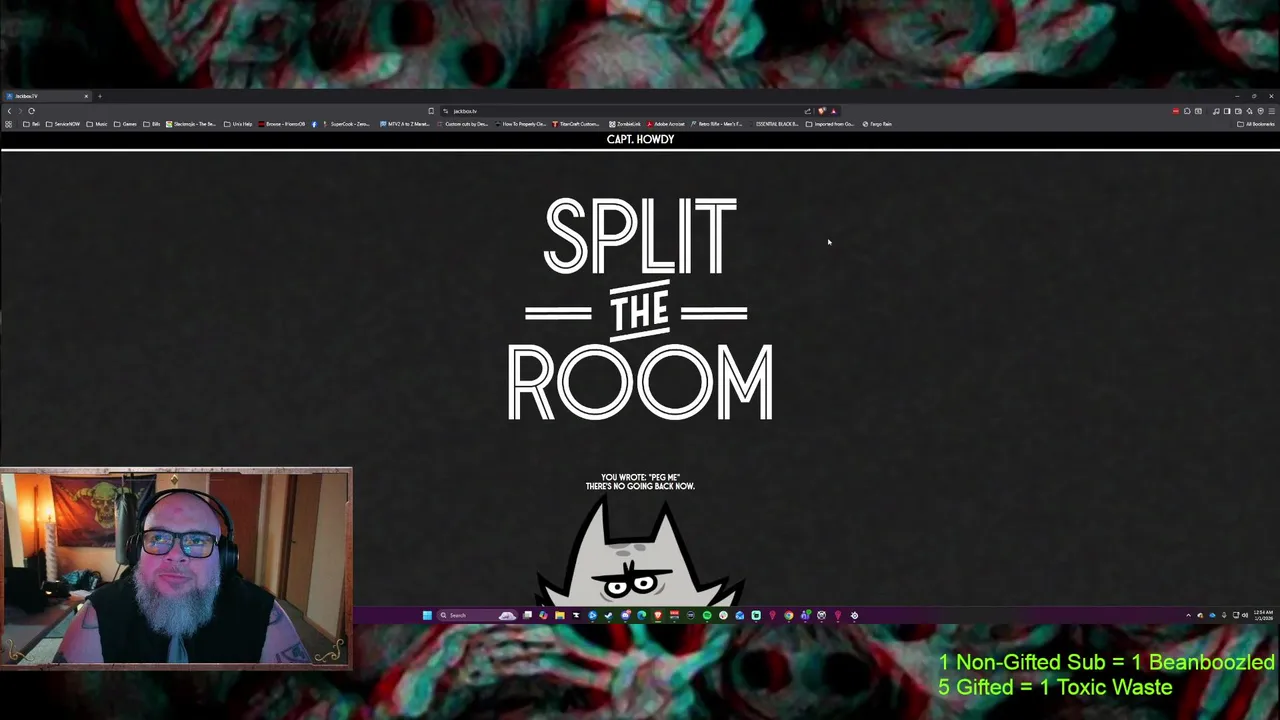Expand the Games bookmarks folder
This screenshot has height=720, width=1280.
tap(125, 124)
